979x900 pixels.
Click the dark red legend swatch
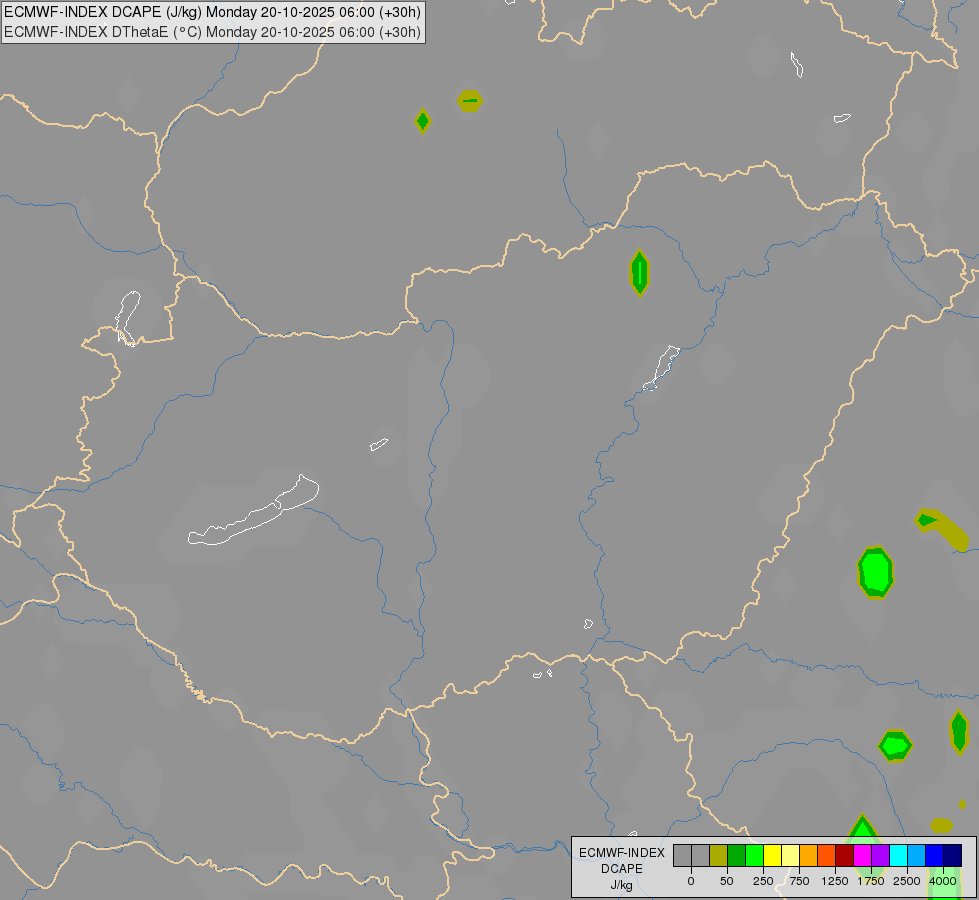[845, 855]
